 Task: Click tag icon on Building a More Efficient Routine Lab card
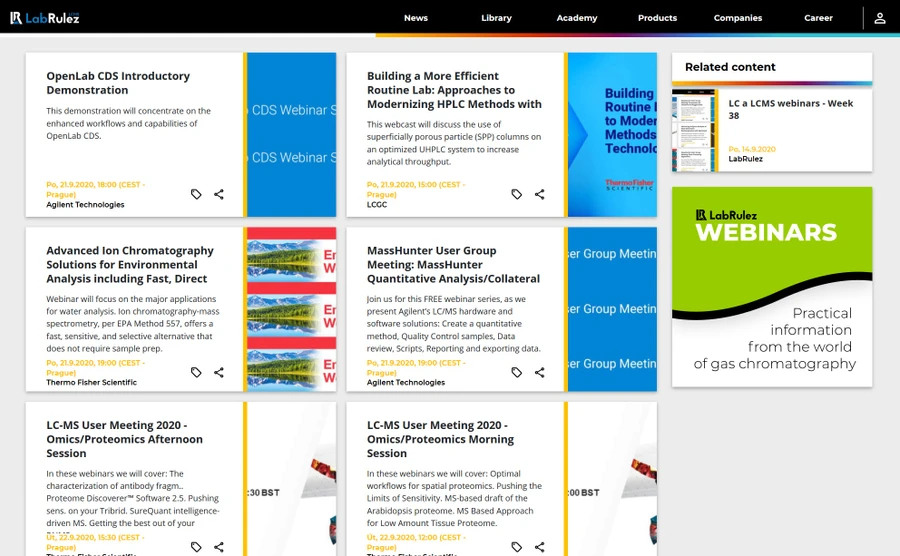pos(517,195)
